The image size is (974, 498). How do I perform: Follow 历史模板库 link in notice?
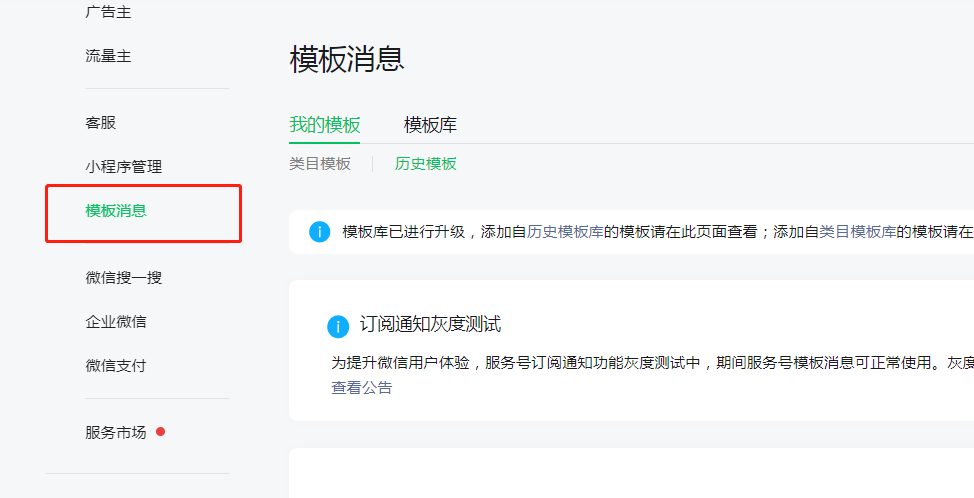click(565, 232)
